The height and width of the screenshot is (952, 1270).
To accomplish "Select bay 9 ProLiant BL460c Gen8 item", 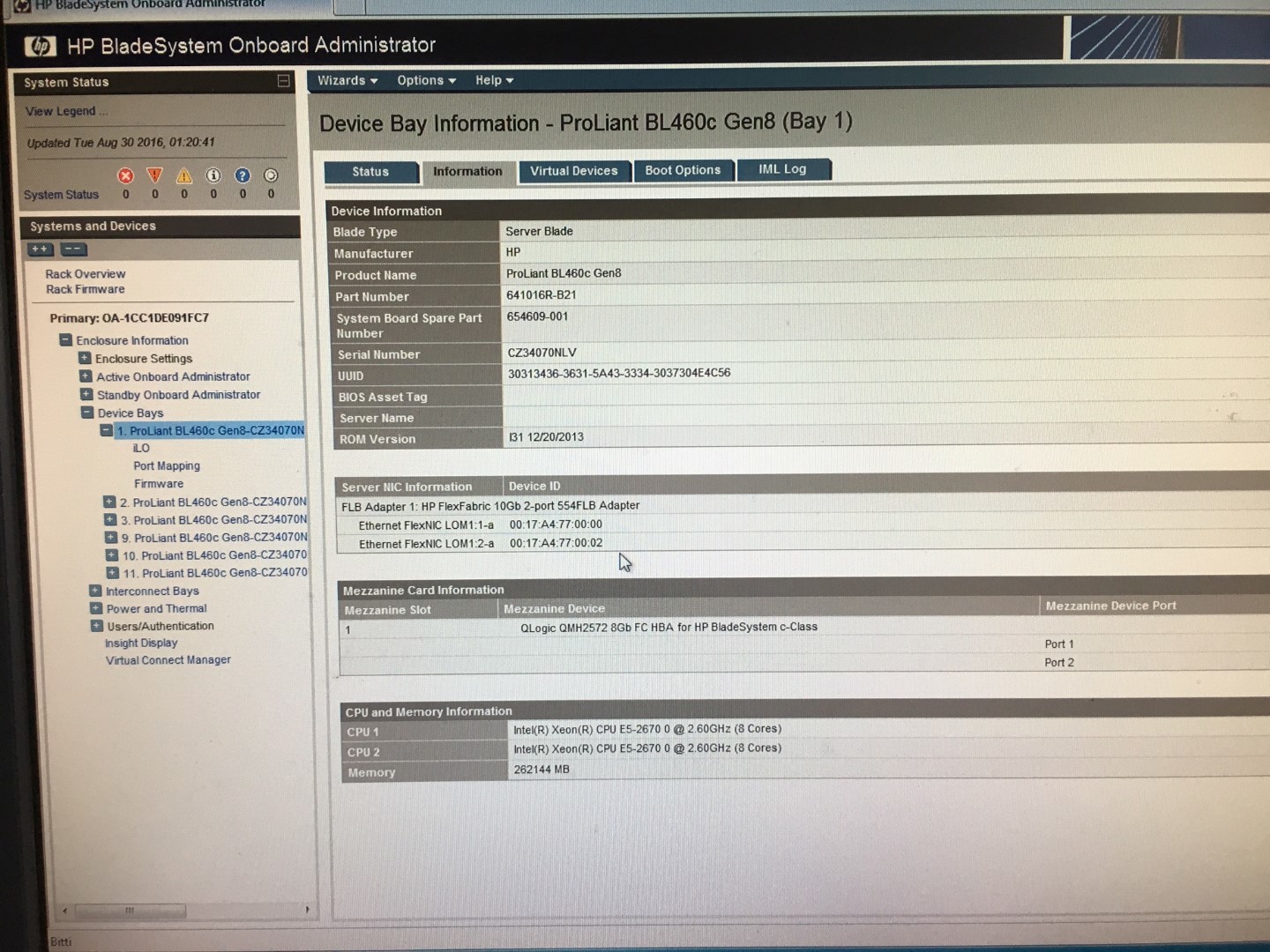I will (215, 538).
